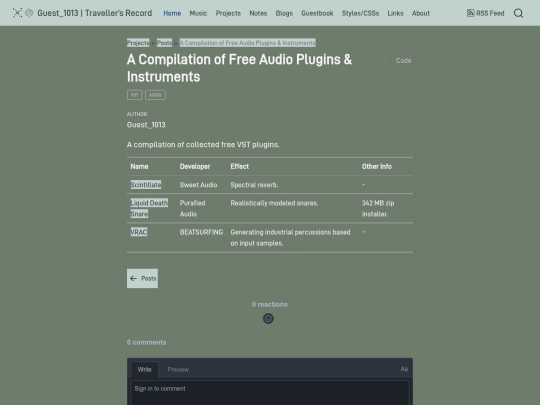Open the Styles/CSSs nav item
Image resolution: width=540 pixels, height=405 pixels.
click(360, 13)
